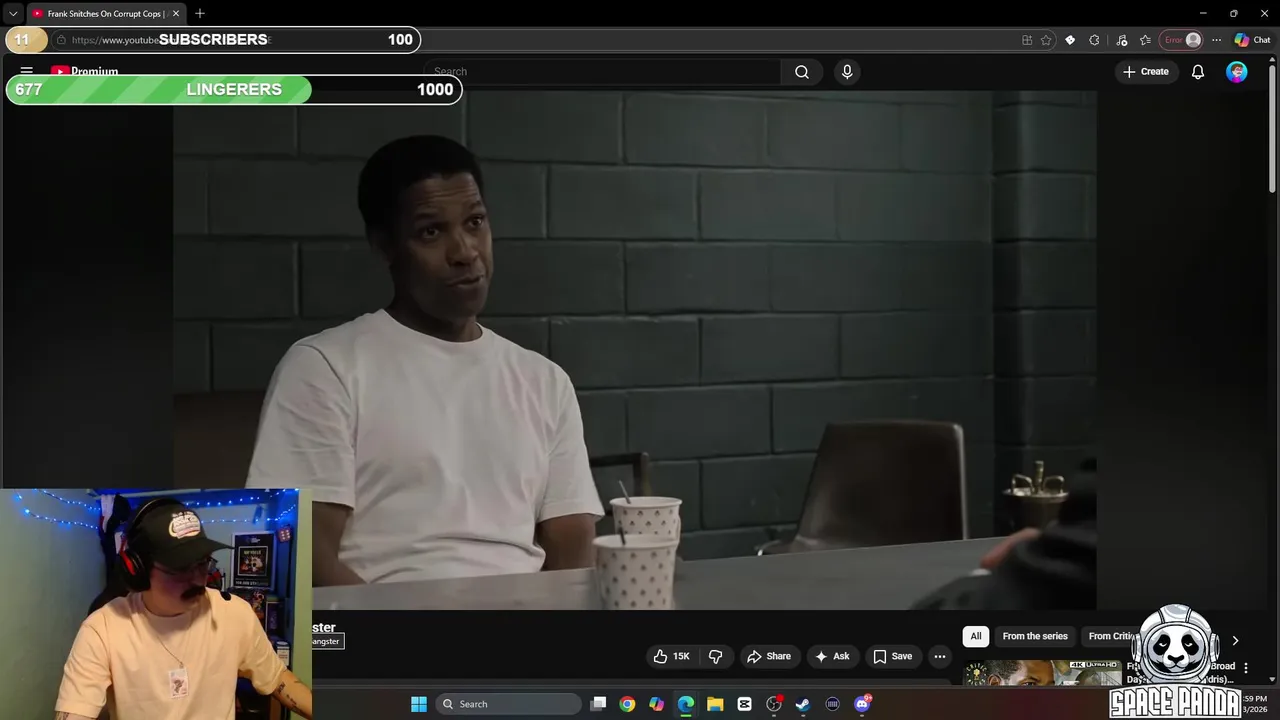Open YouTube notifications bell

(1198, 72)
